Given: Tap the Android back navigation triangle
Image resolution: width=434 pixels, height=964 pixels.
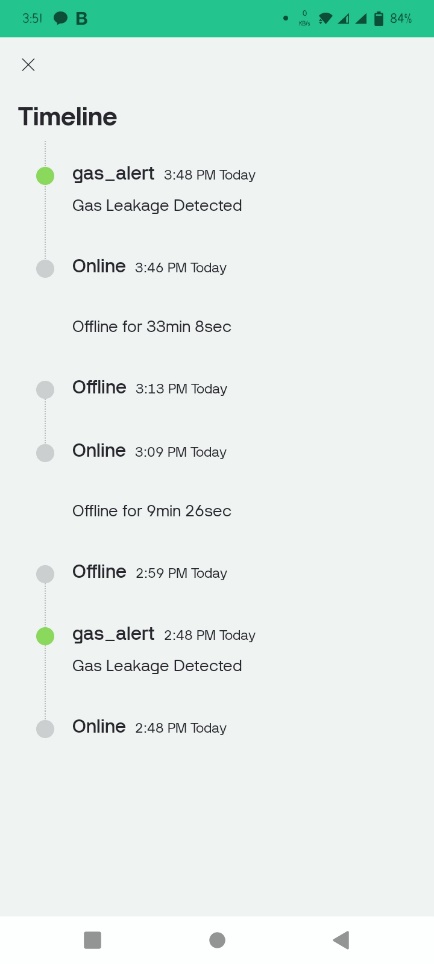Looking at the screenshot, I should [x=341, y=940].
